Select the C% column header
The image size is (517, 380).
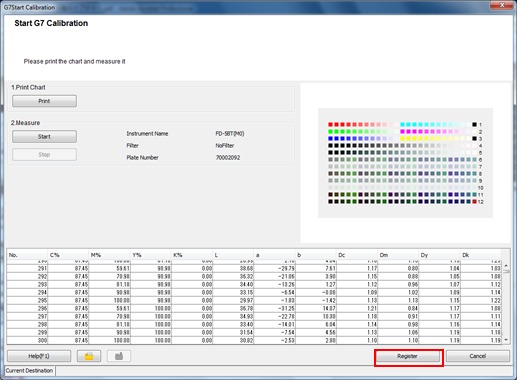click(68, 255)
